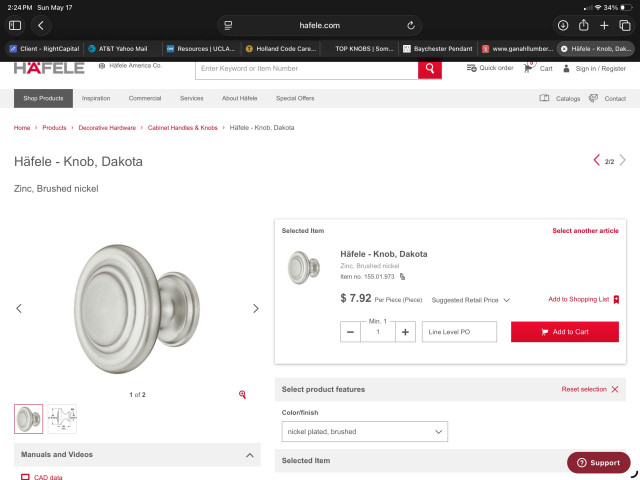
Task: Switch to TOP KNOBS tab
Action: point(359,49)
